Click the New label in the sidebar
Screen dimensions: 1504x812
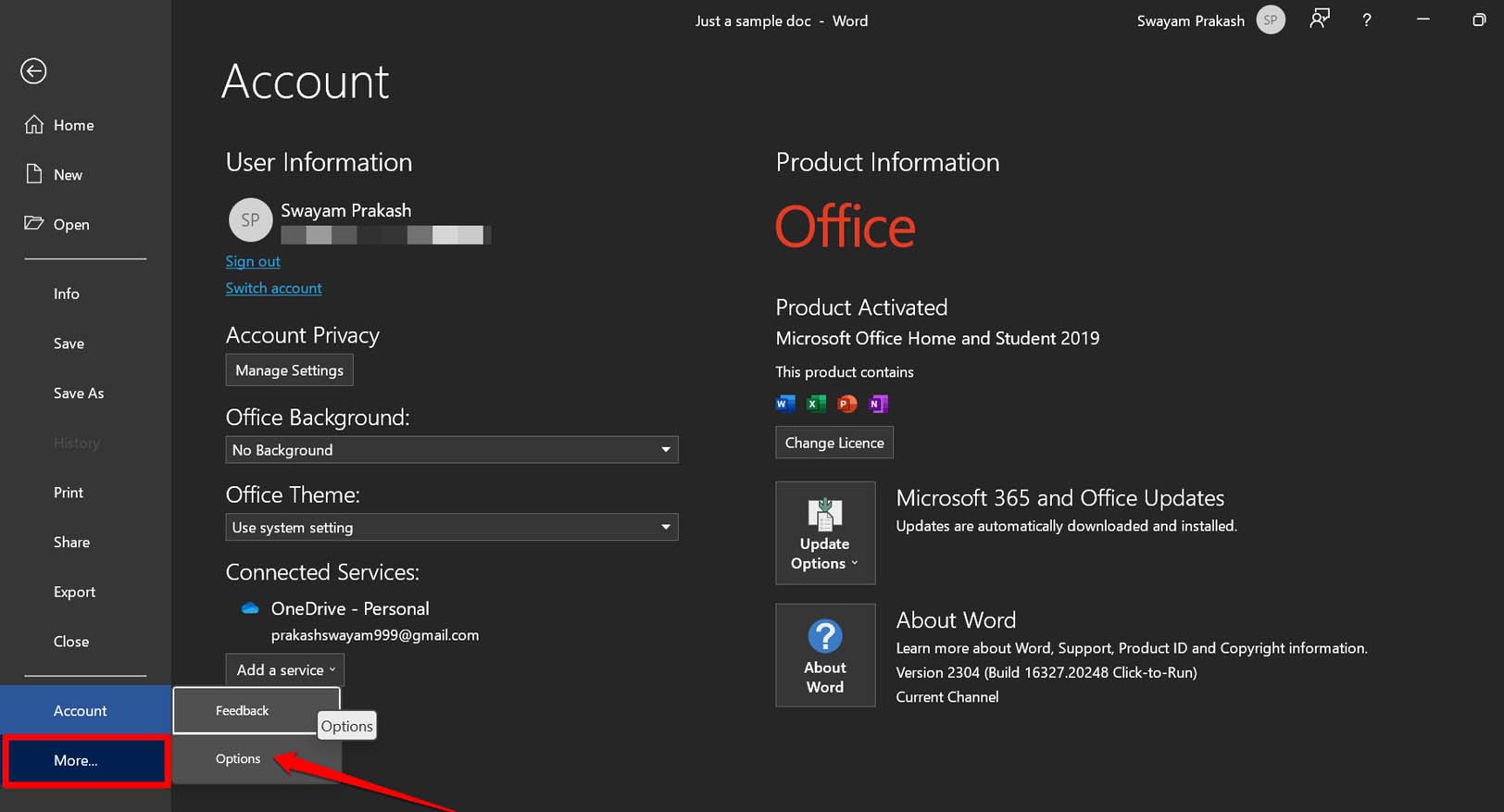tap(68, 175)
